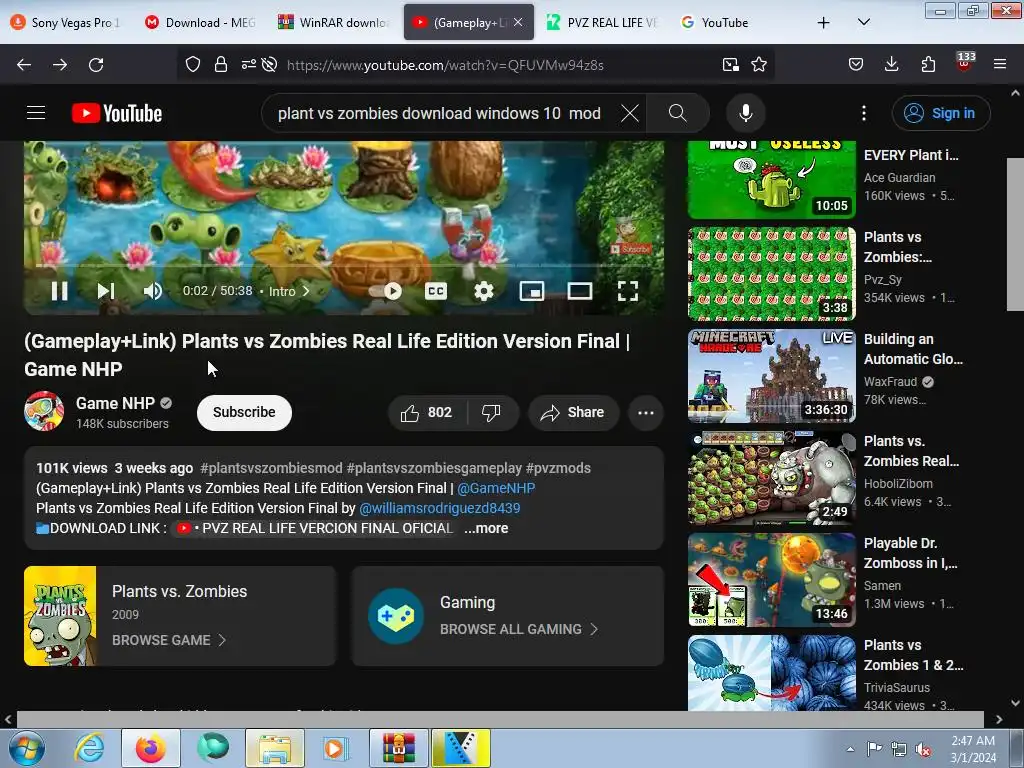The width and height of the screenshot is (1024, 768).
Task: Open a new browser tab
Action: coord(824,22)
